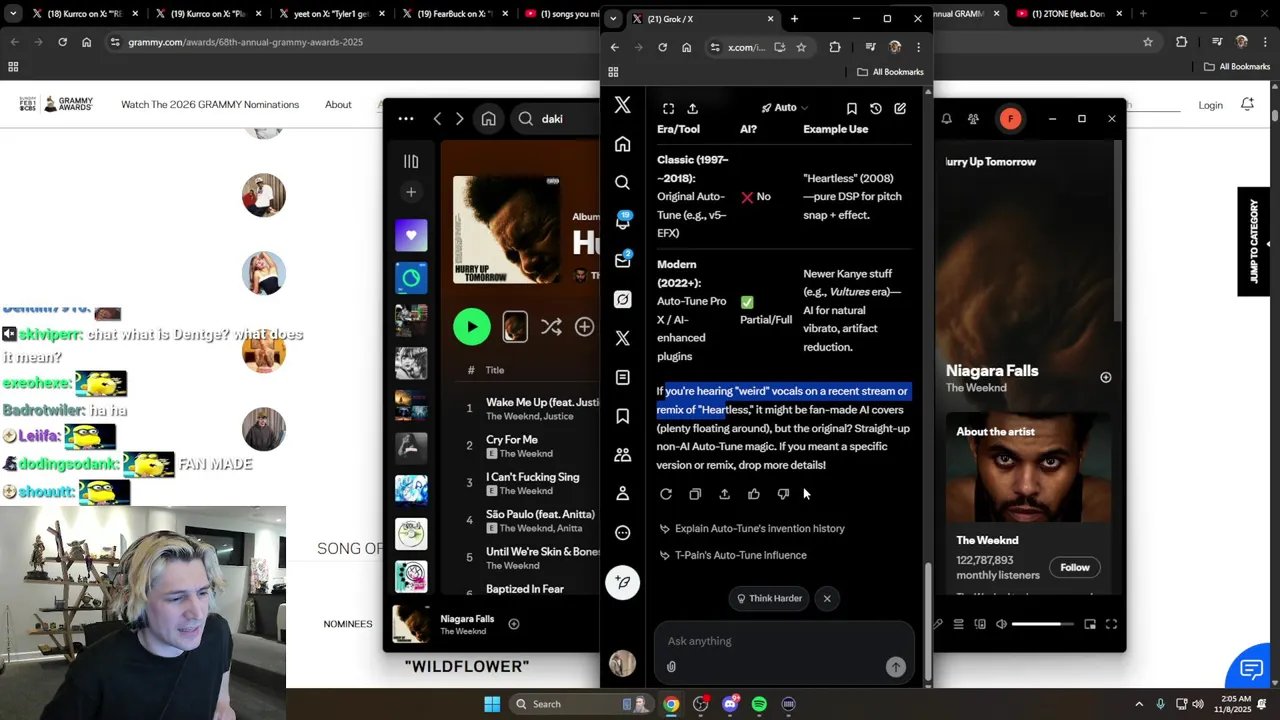Show hidden system tray icons chevron
Viewport: 1280px width, 720px height.
click(1139, 704)
